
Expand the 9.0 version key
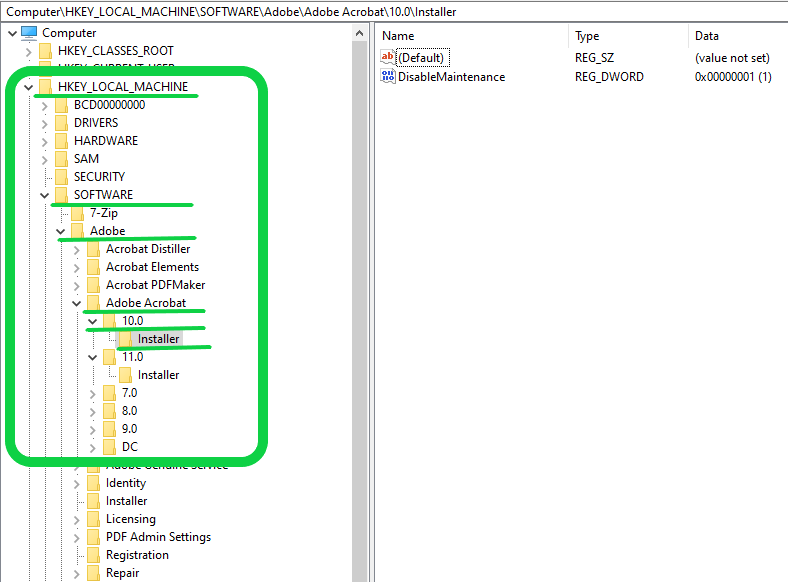pos(93,430)
